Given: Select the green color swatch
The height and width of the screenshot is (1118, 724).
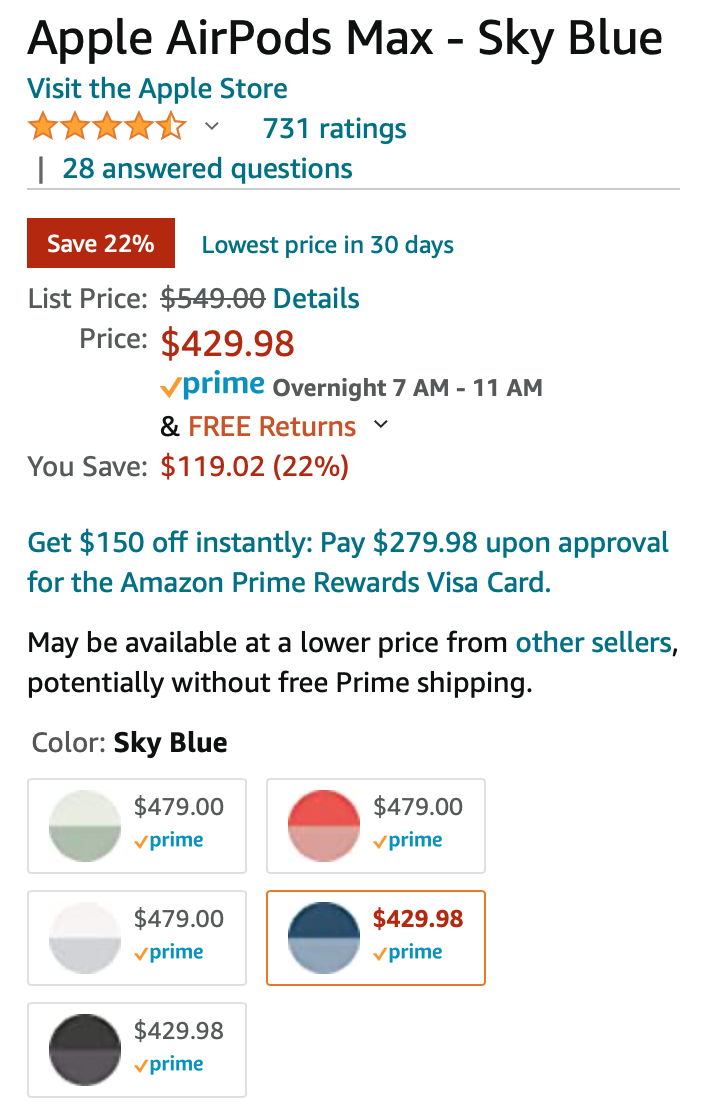Looking at the screenshot, I should pyautogui.click(x=85, y=826).
